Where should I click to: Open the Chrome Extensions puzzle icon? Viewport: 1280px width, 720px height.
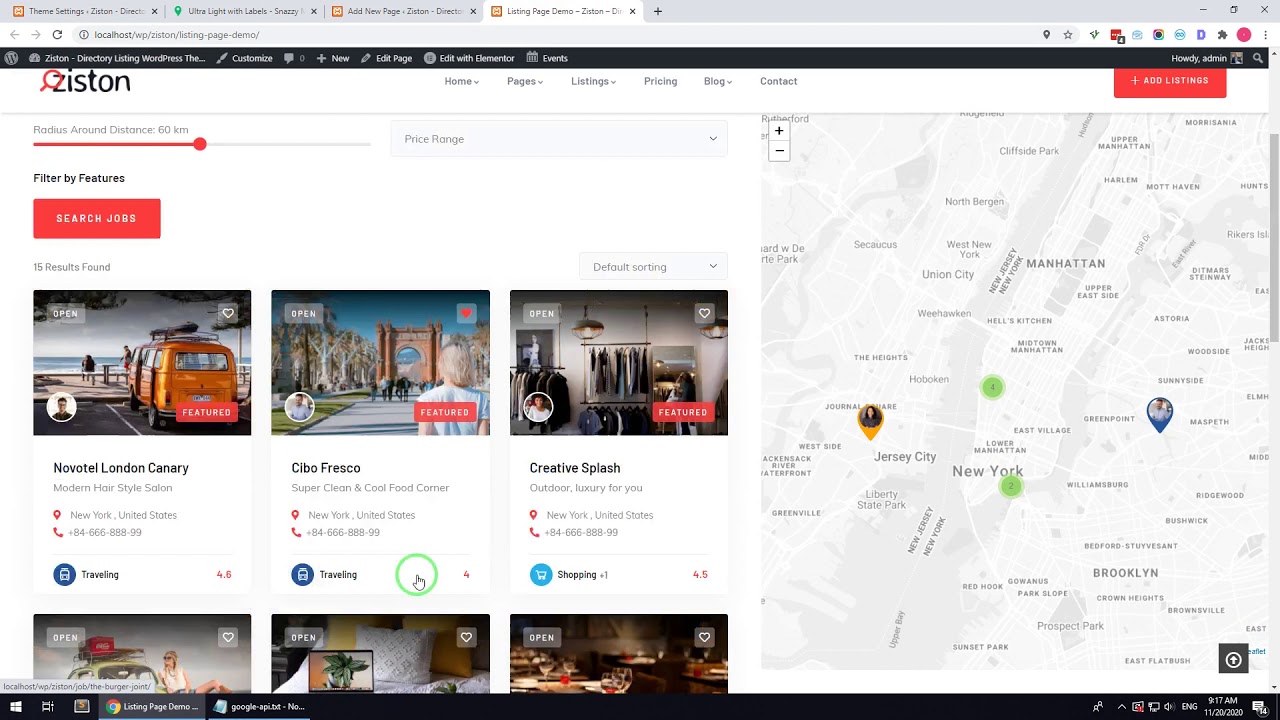pyautogui.click(x=1222, y=35)
